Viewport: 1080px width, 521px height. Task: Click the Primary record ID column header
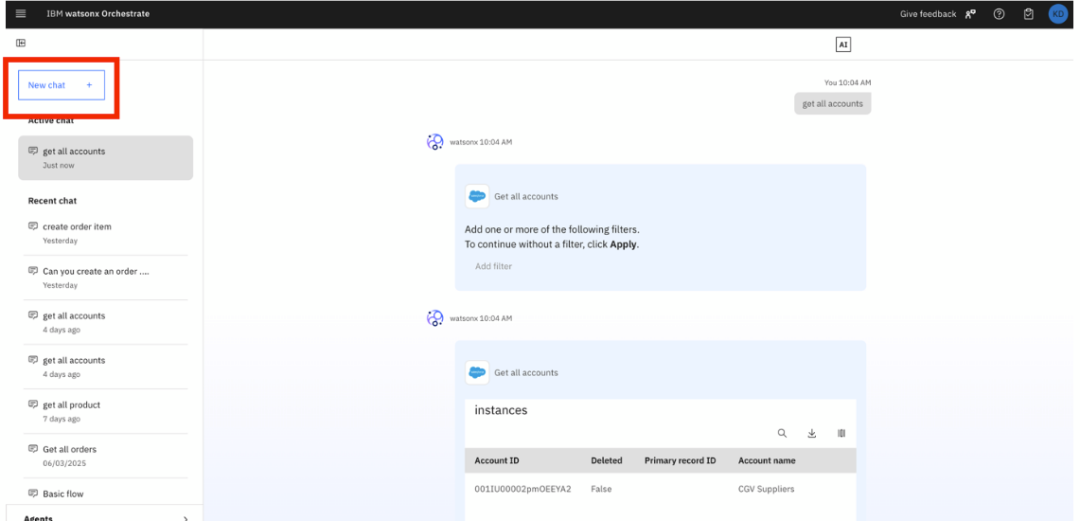(680, 460)
